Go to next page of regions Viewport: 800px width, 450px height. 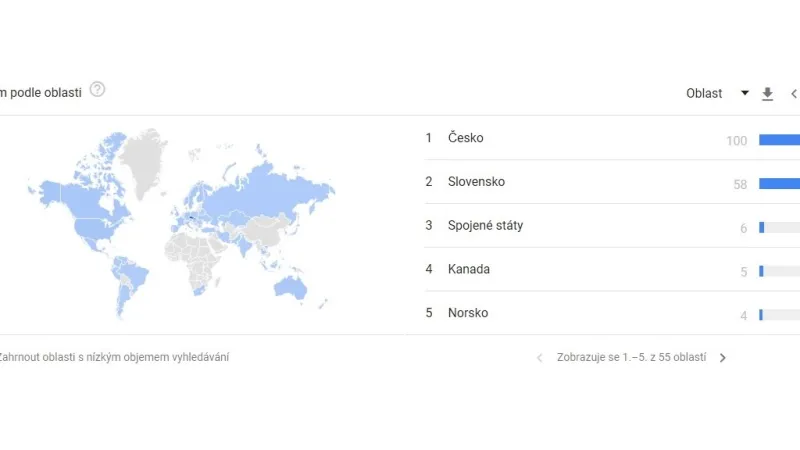723,358
